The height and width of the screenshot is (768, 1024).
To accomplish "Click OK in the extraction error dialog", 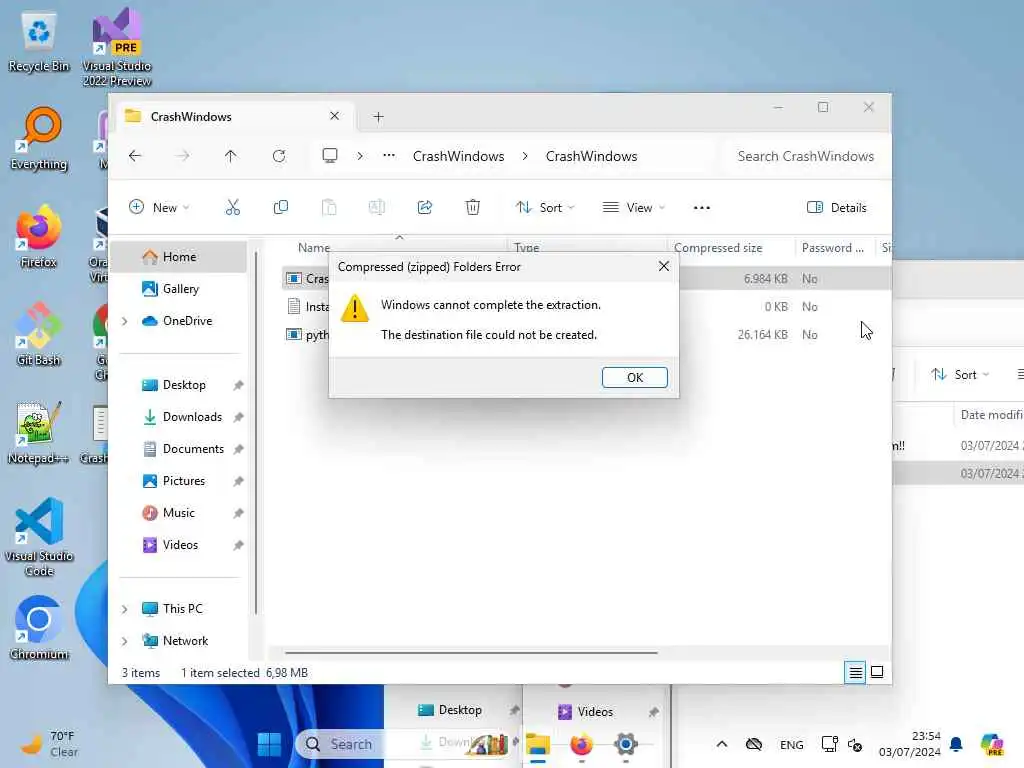I will coord(634,377).
